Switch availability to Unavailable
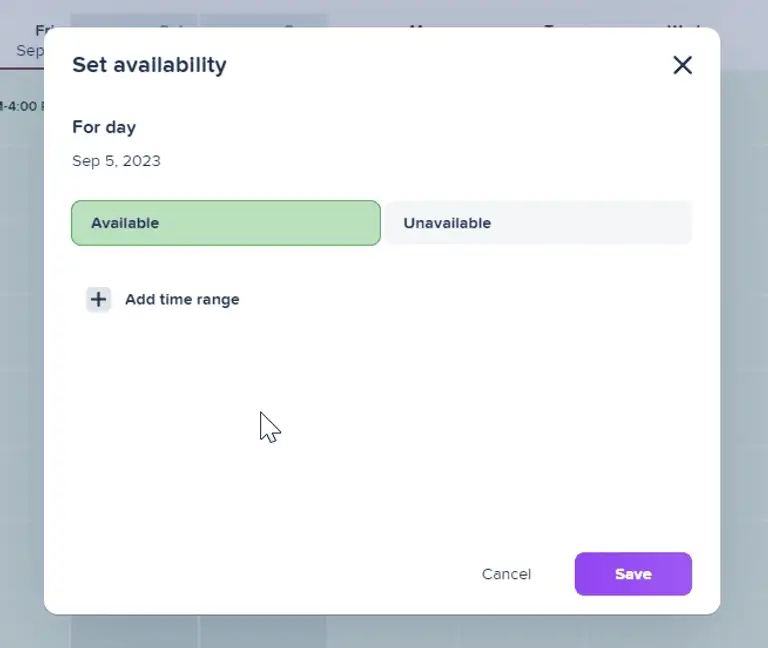Image resolution: width=768 pixels, height=648 pixels. 539,223
